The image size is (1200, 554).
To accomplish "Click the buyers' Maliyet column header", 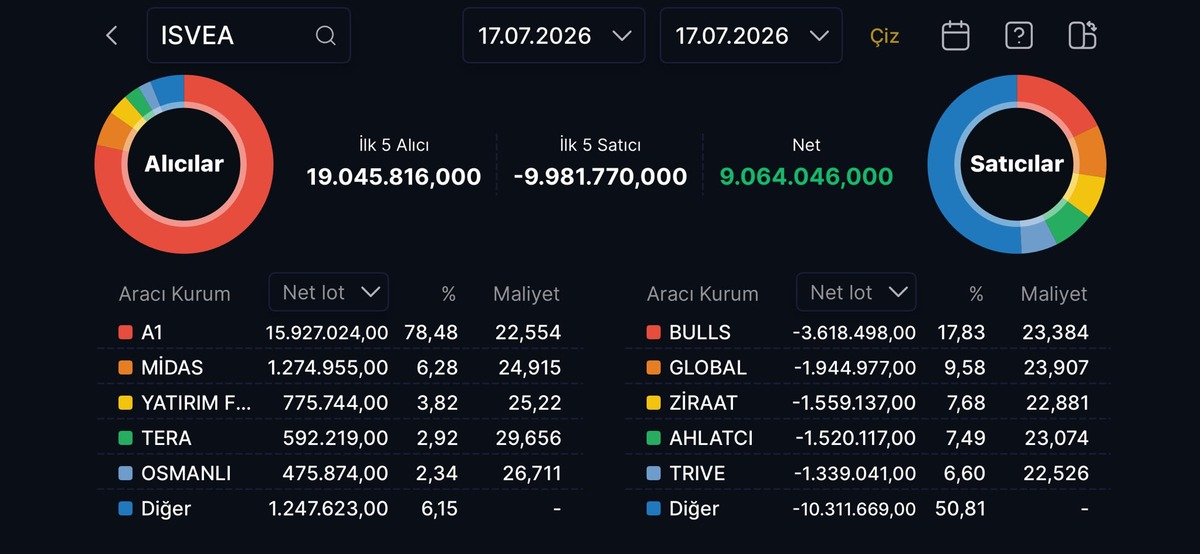I will [x=526, y=294].
